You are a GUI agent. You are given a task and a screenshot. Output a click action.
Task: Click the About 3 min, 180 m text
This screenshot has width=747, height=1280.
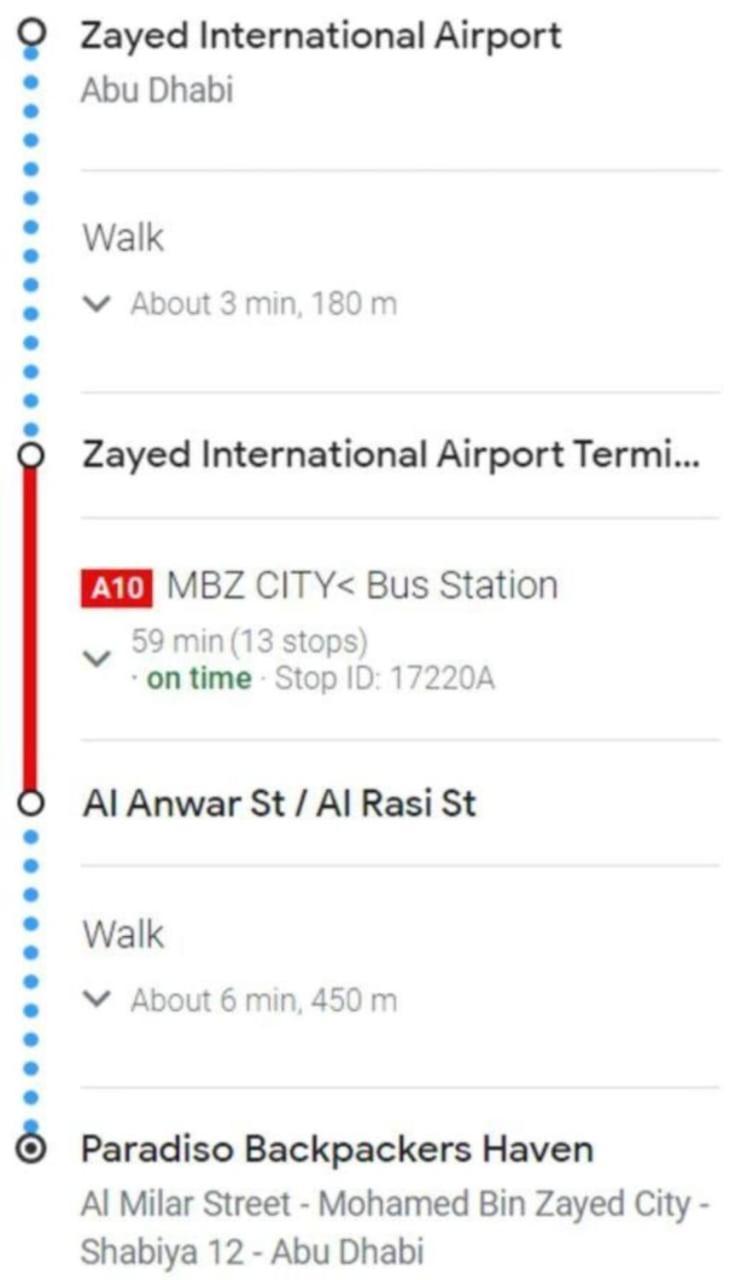coord(264,304)
